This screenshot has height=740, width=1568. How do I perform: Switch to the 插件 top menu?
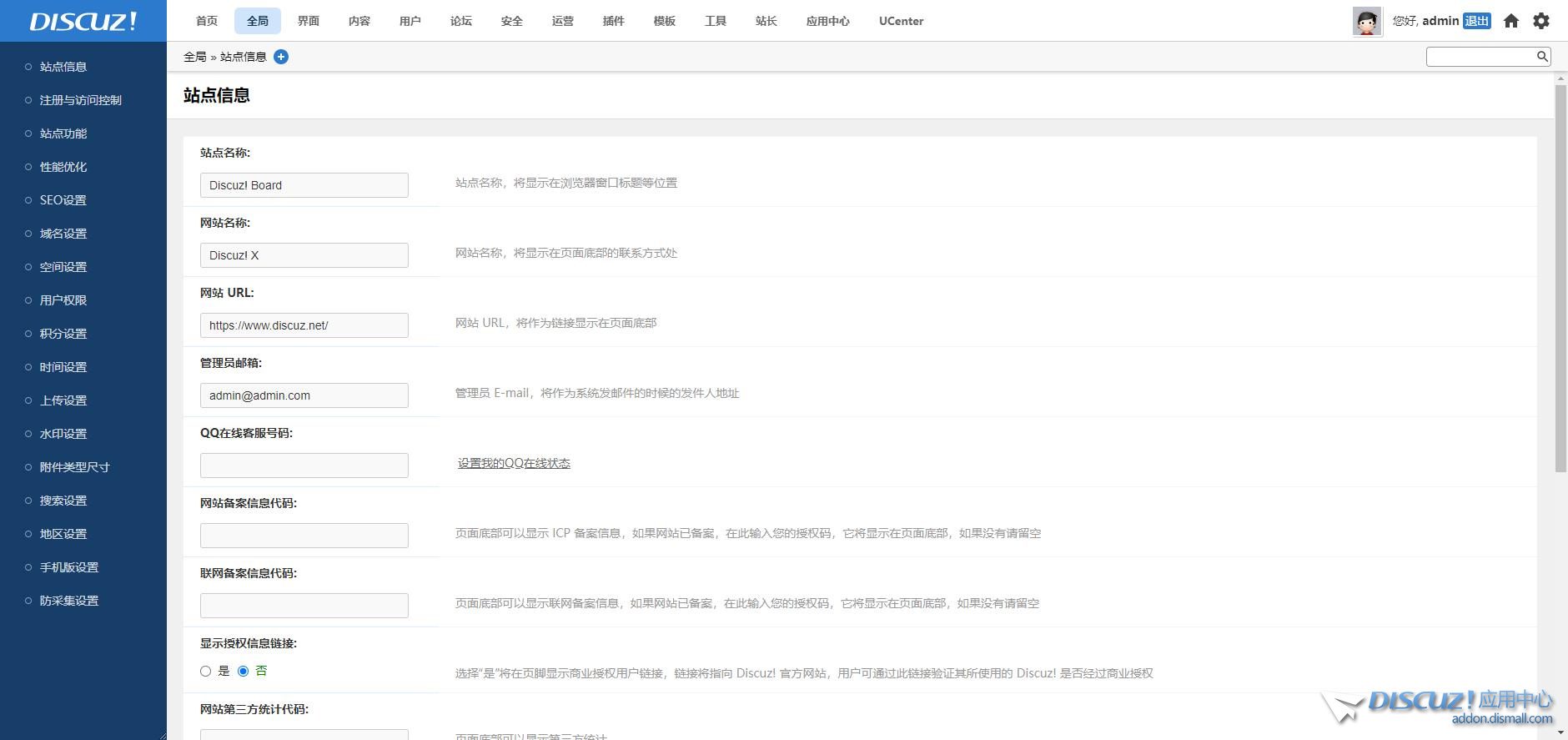coord(613,21)
